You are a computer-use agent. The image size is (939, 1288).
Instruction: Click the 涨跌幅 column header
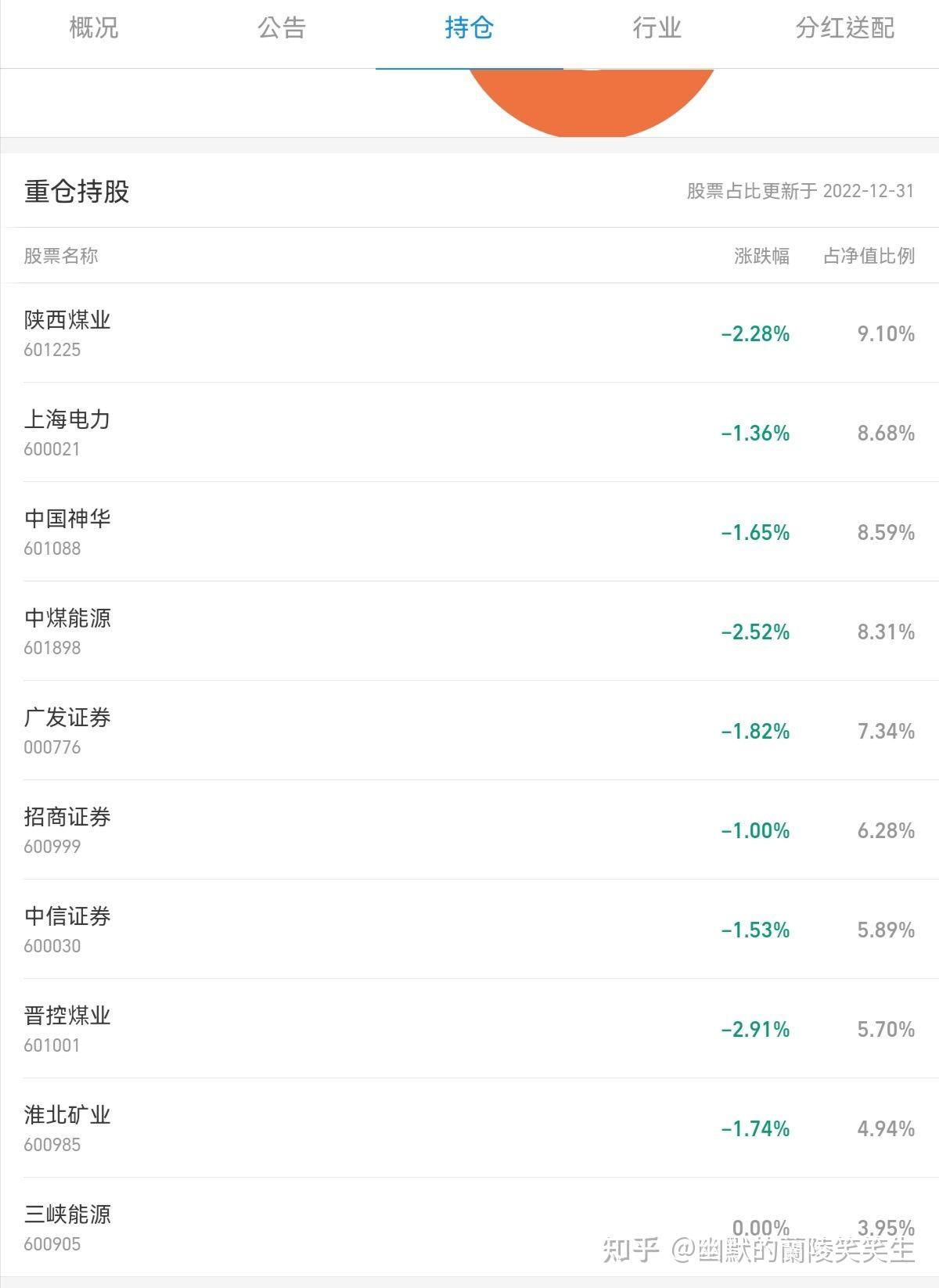[761, 256]
